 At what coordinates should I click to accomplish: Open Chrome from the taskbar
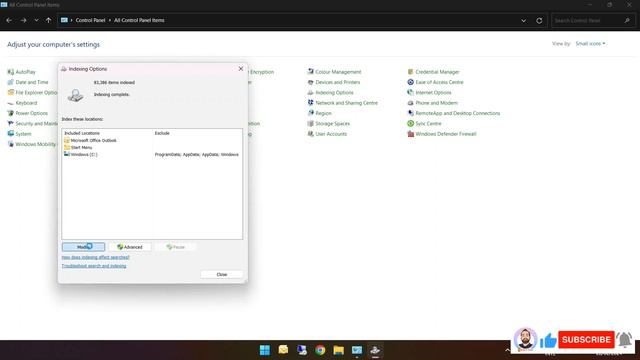coord(320,350)
